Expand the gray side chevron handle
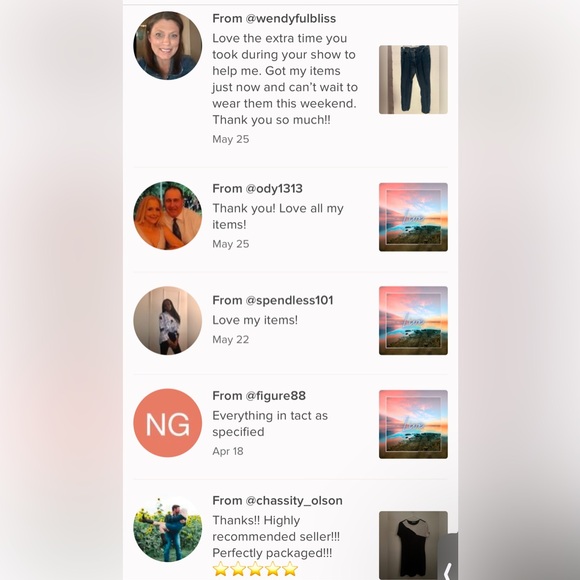580x580 pixels. click(x=448, y=558)
